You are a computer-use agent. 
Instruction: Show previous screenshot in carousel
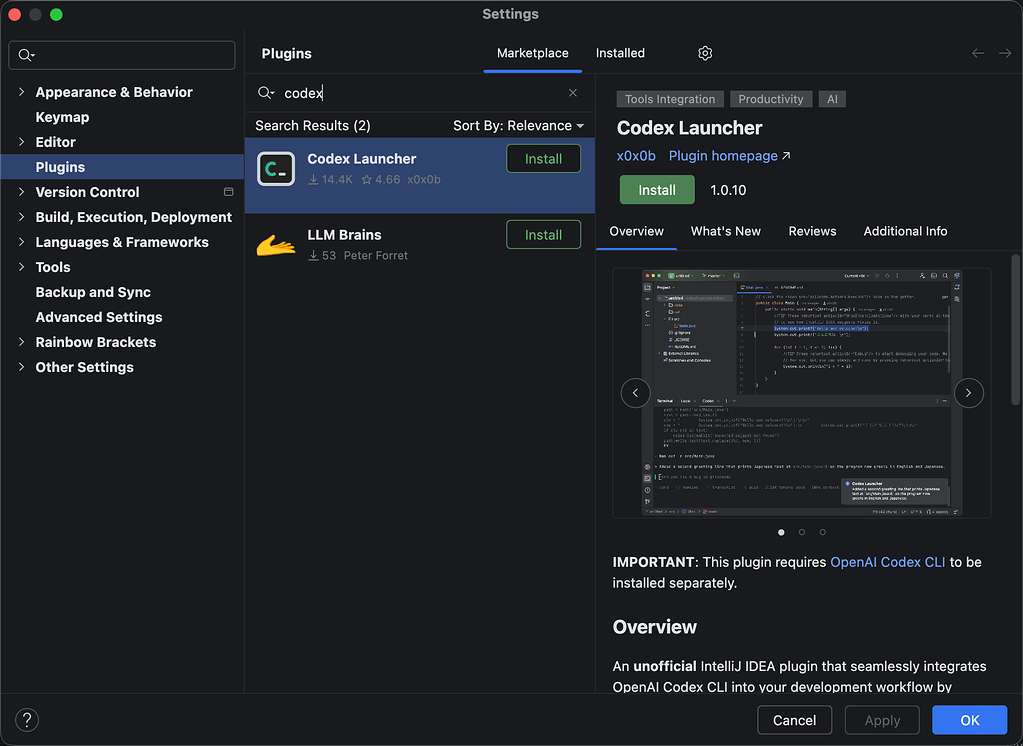[635, 393]
